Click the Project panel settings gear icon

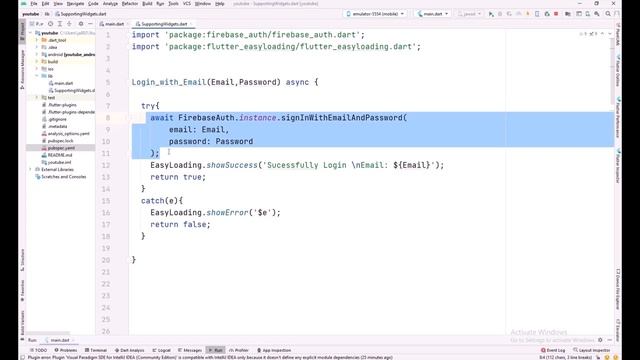click(81, 24)
